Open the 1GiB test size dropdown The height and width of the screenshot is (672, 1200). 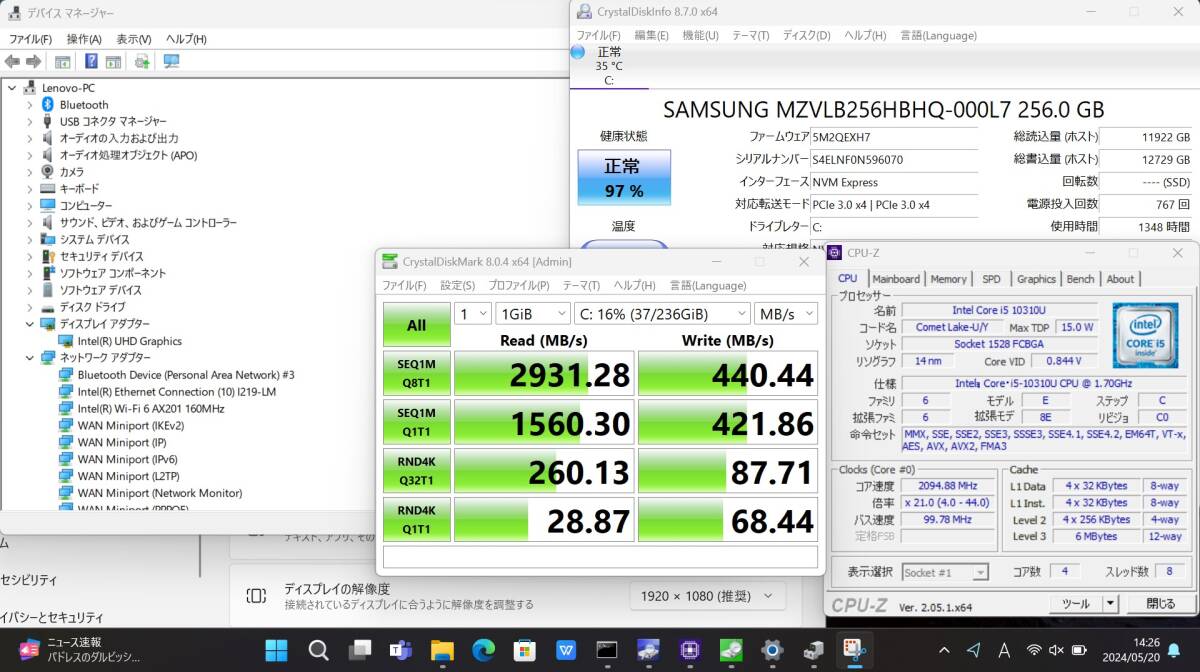[532, 314]
